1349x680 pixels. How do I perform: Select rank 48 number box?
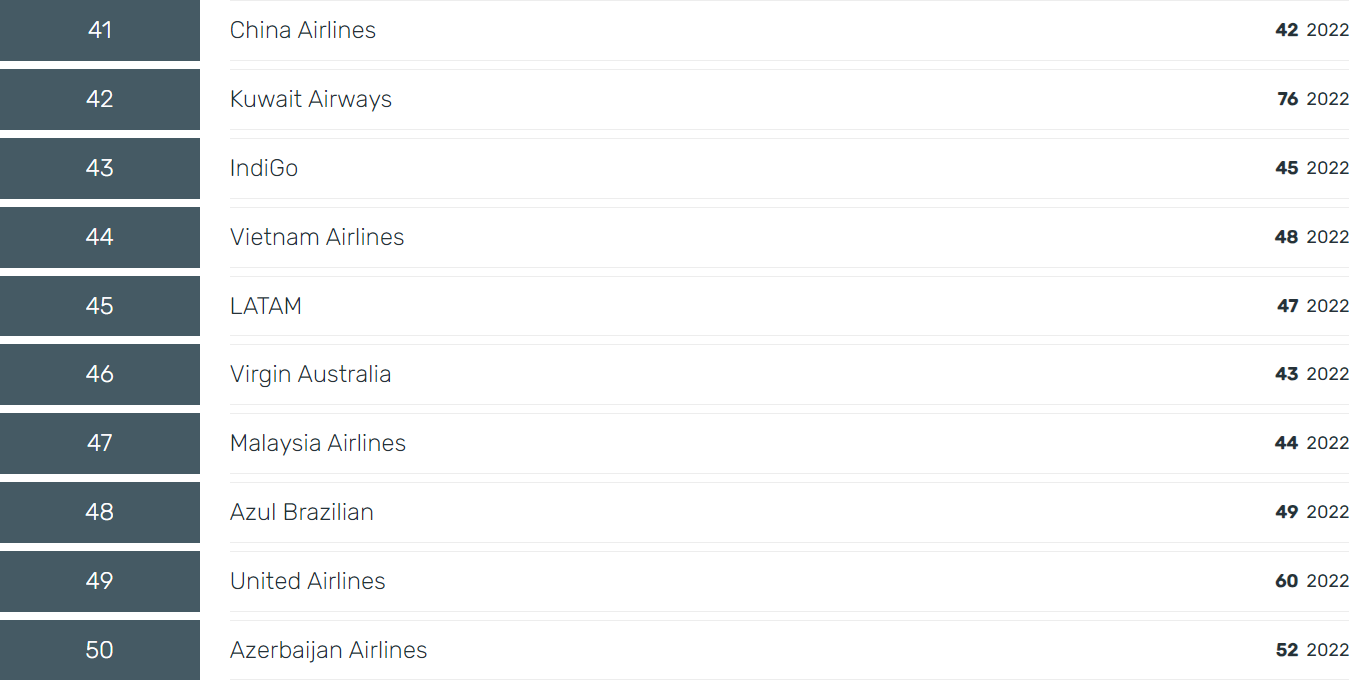click(x=100, y=512)
